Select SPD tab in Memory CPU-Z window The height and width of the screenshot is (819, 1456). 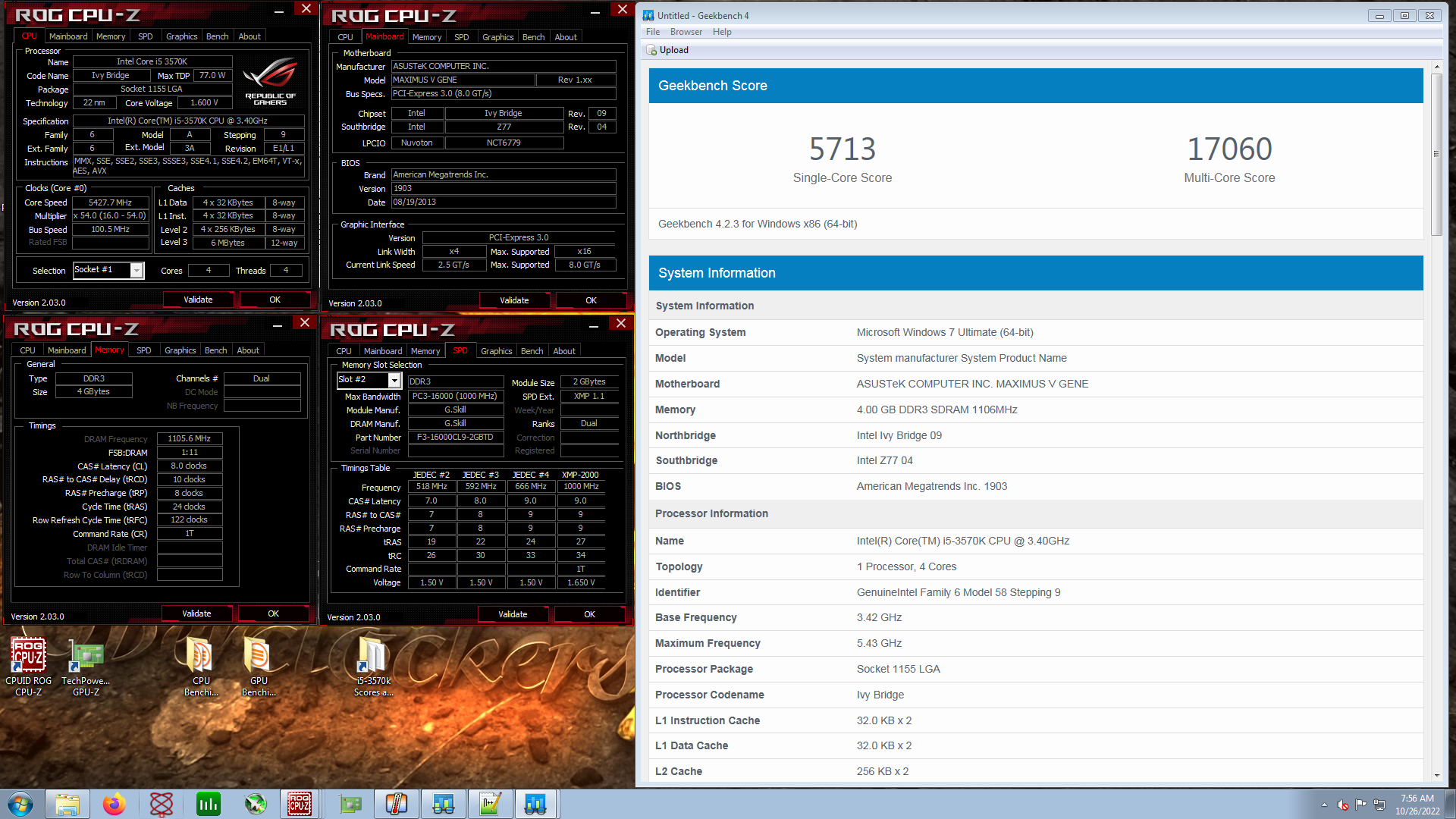click(144, 350)
